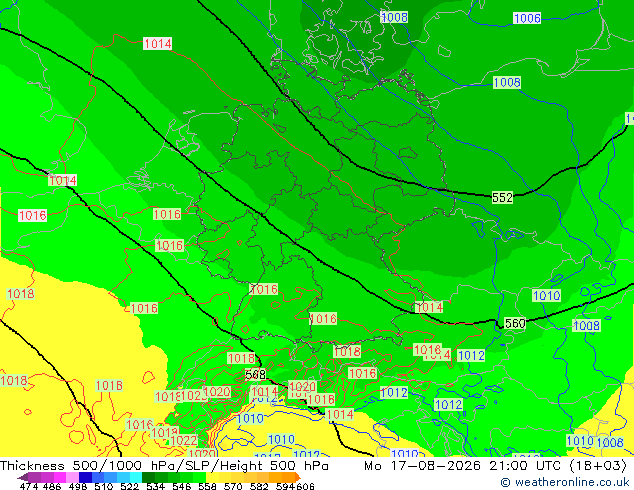
Task: Click the legend value 606
Action: pos(305,486)
